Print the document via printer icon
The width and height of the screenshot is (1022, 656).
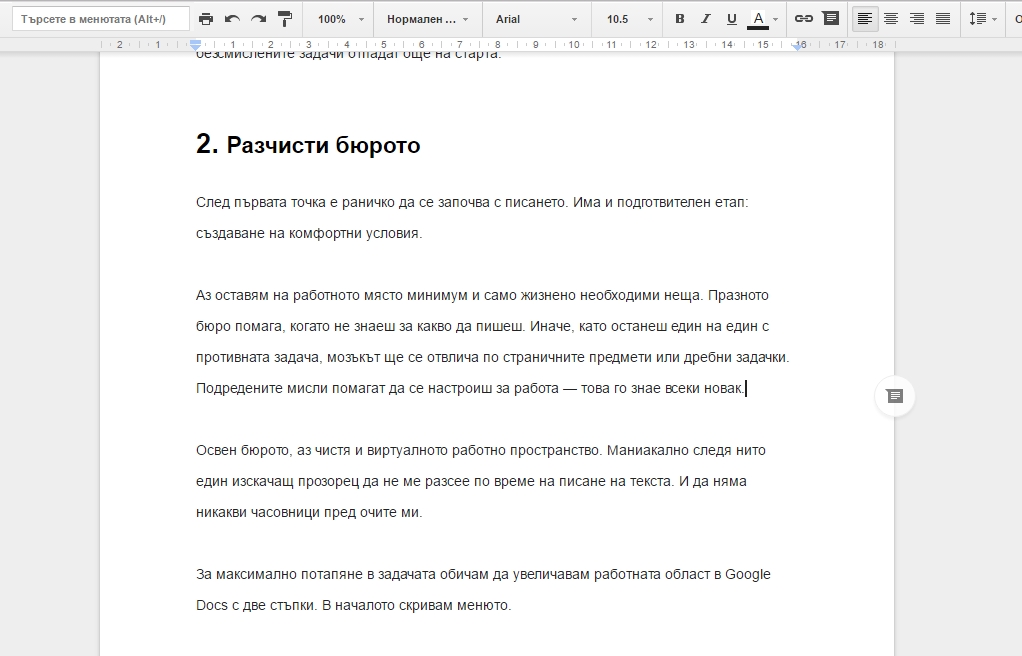coord(206,19)
